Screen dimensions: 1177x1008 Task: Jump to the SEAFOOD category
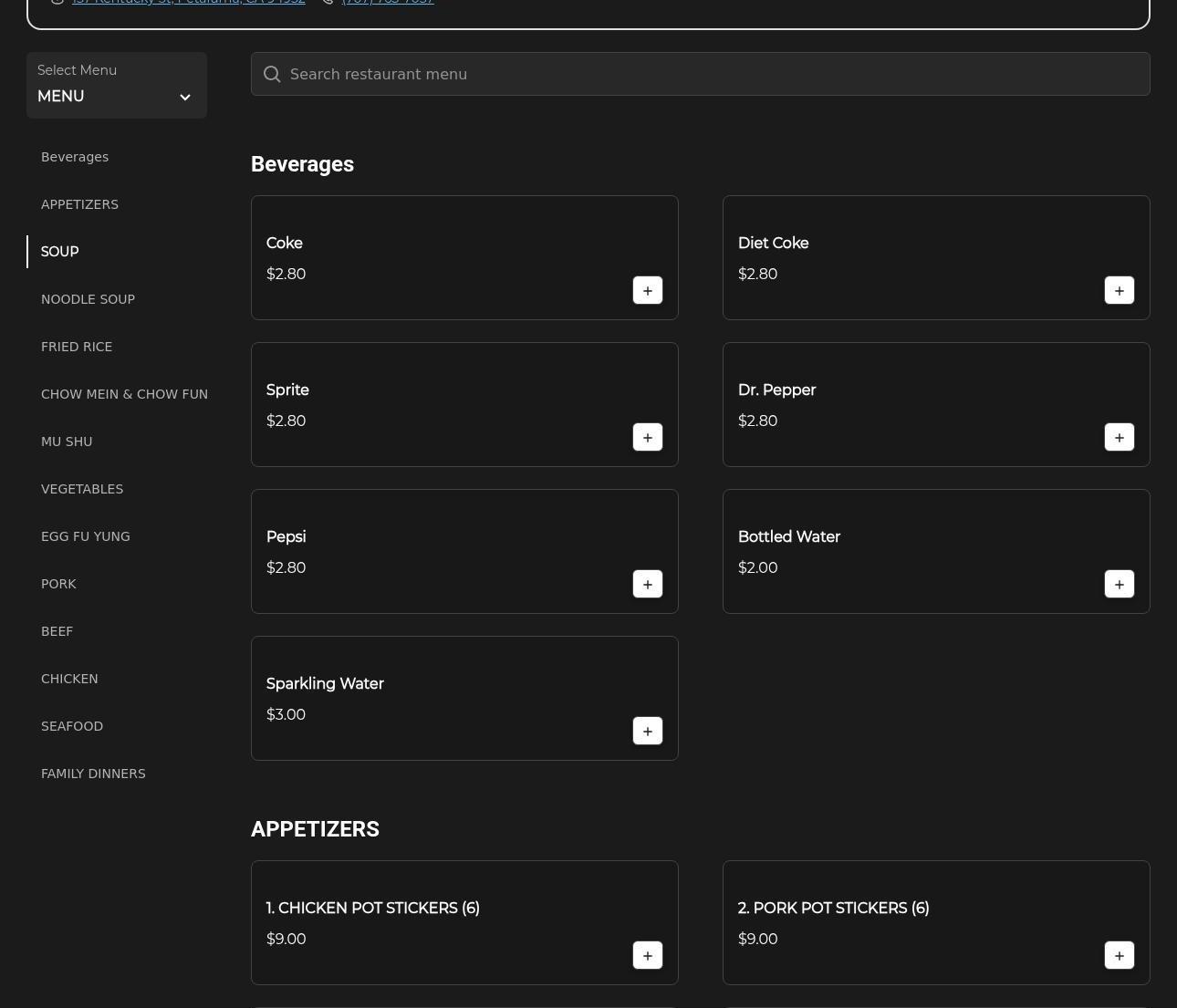[72, 726]
